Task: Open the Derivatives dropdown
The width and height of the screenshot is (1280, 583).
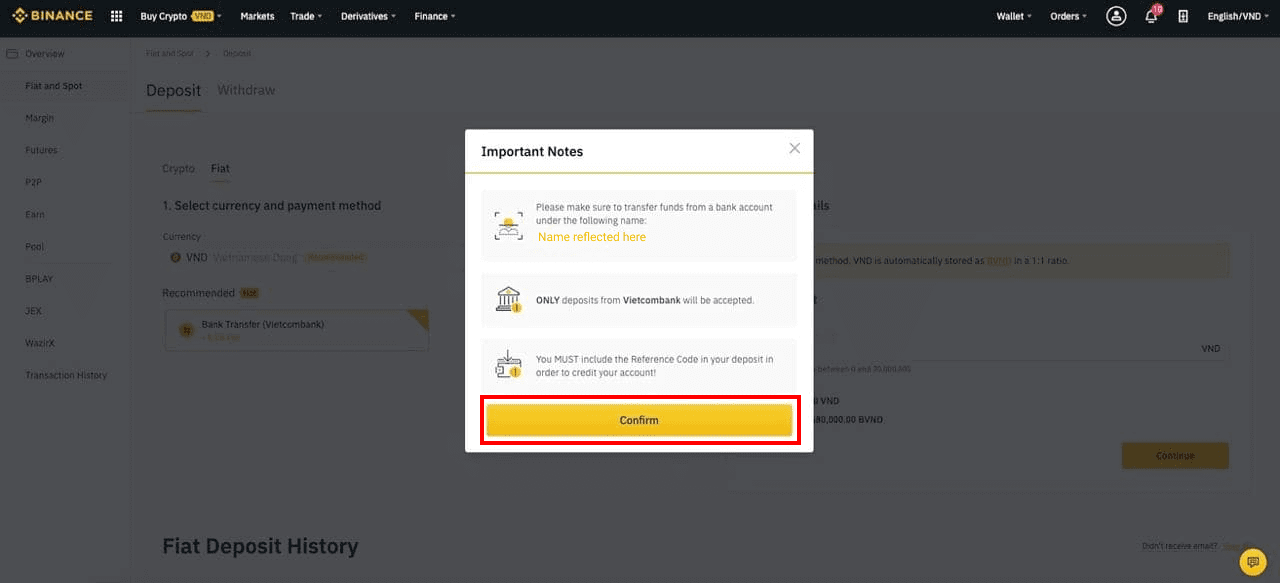Action: click(368, 16)
